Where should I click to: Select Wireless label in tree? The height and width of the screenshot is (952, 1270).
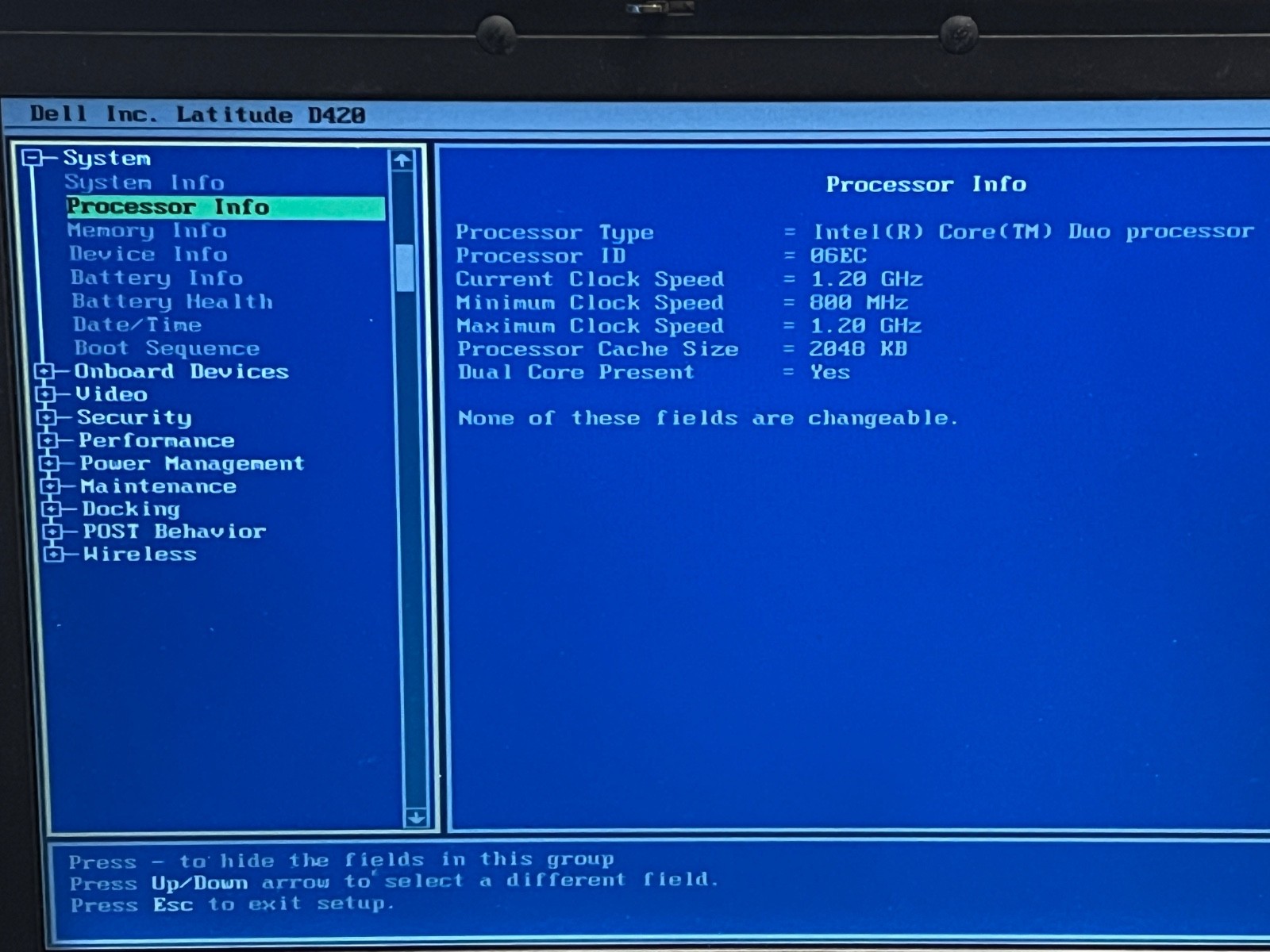point(140,555)
